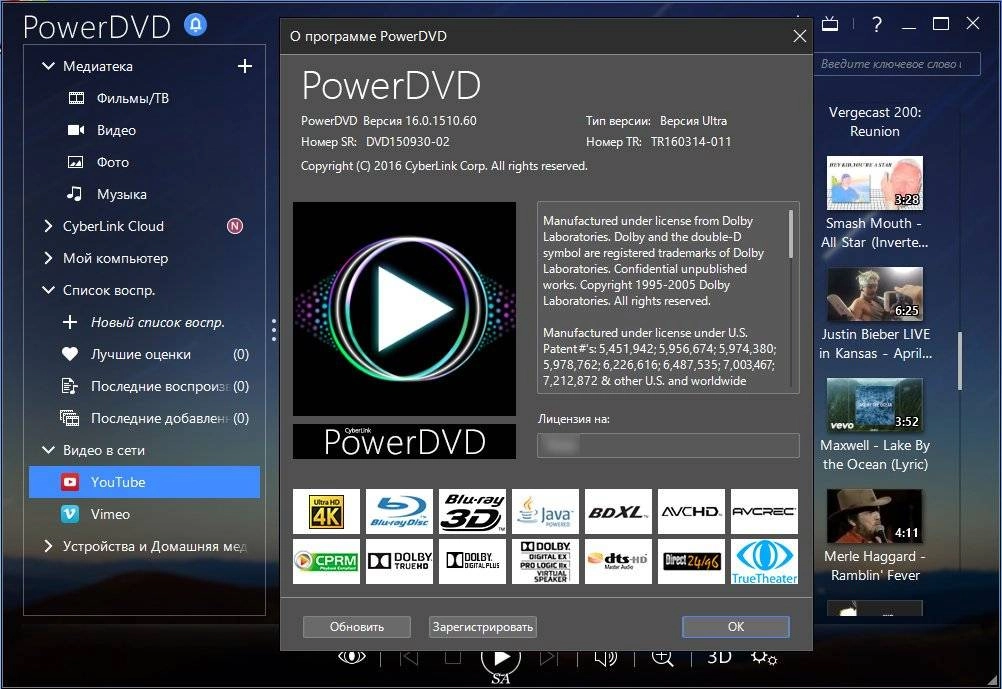Open the volume speaker control

click(605, 658)
